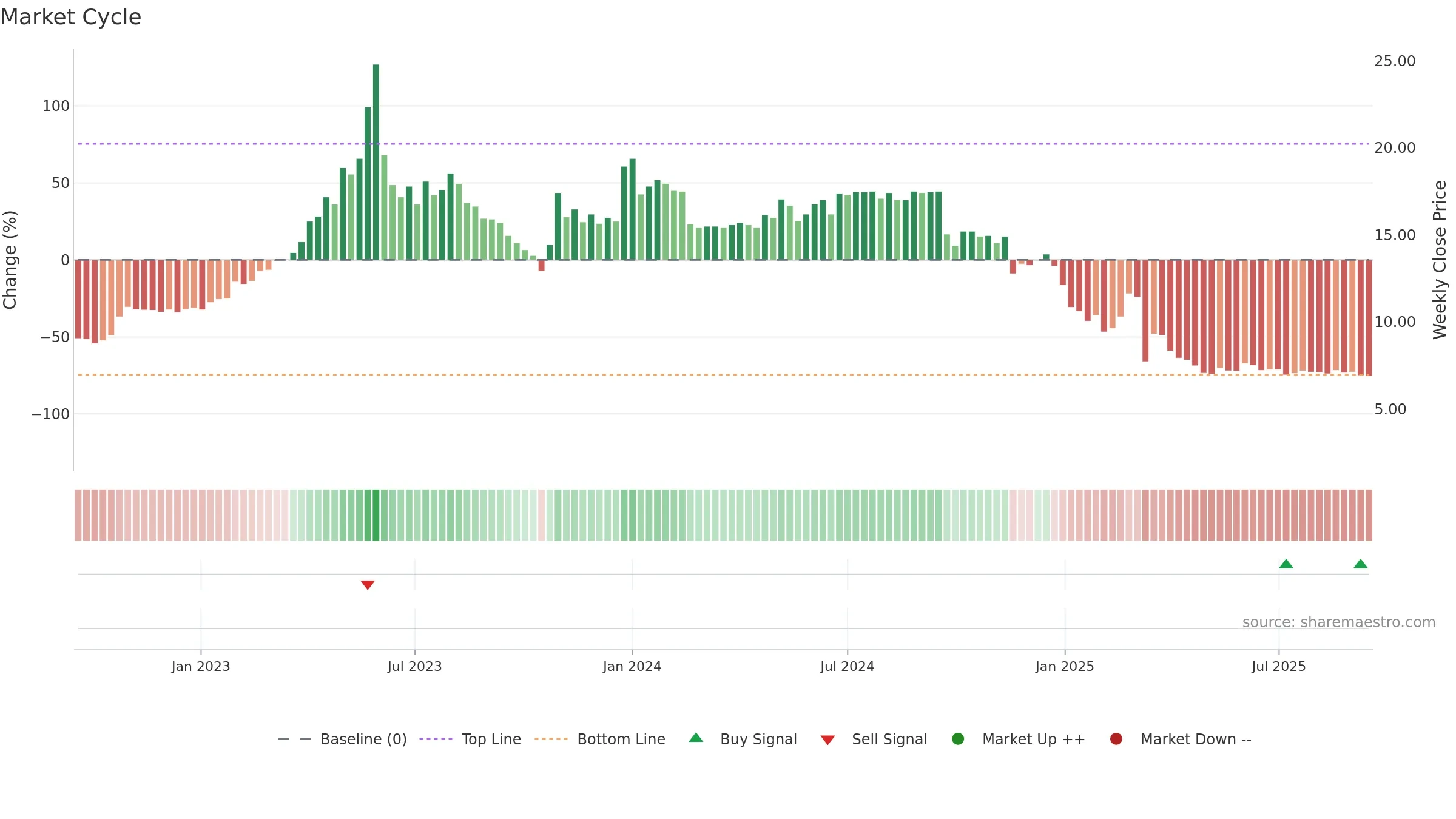The width and height of the screenshot is (1456, 819).
Task: Click the grey dashed Baseline sample
Action: point(294,739)
